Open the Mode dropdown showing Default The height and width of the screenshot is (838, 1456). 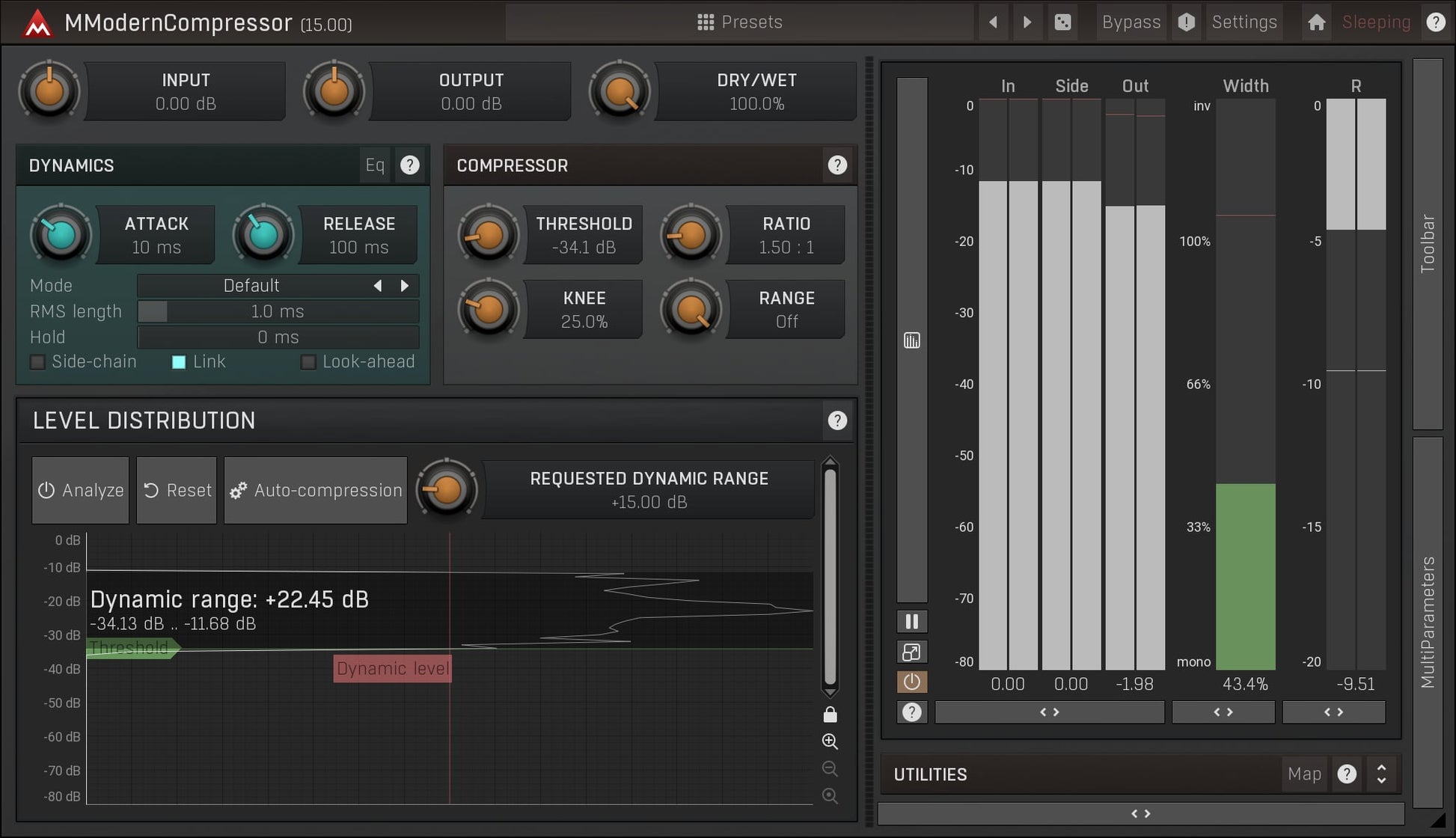[x=251, y=285]
